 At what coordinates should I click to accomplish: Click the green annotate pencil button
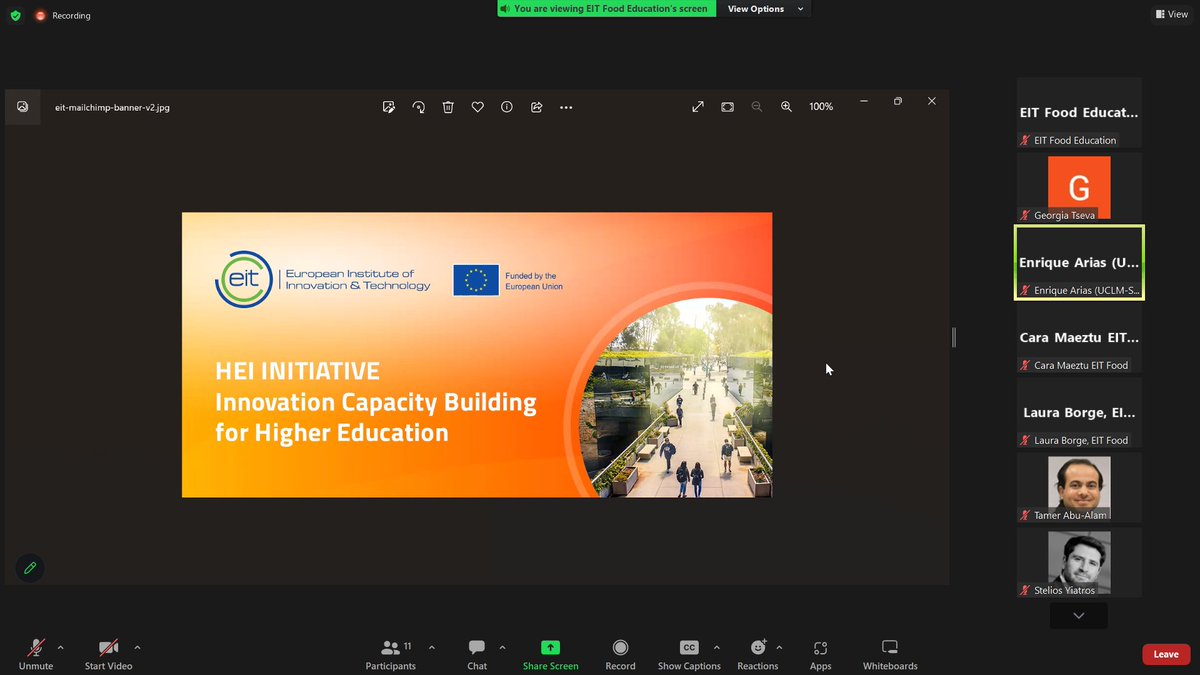pyautogui.click(x=30, y=568)
